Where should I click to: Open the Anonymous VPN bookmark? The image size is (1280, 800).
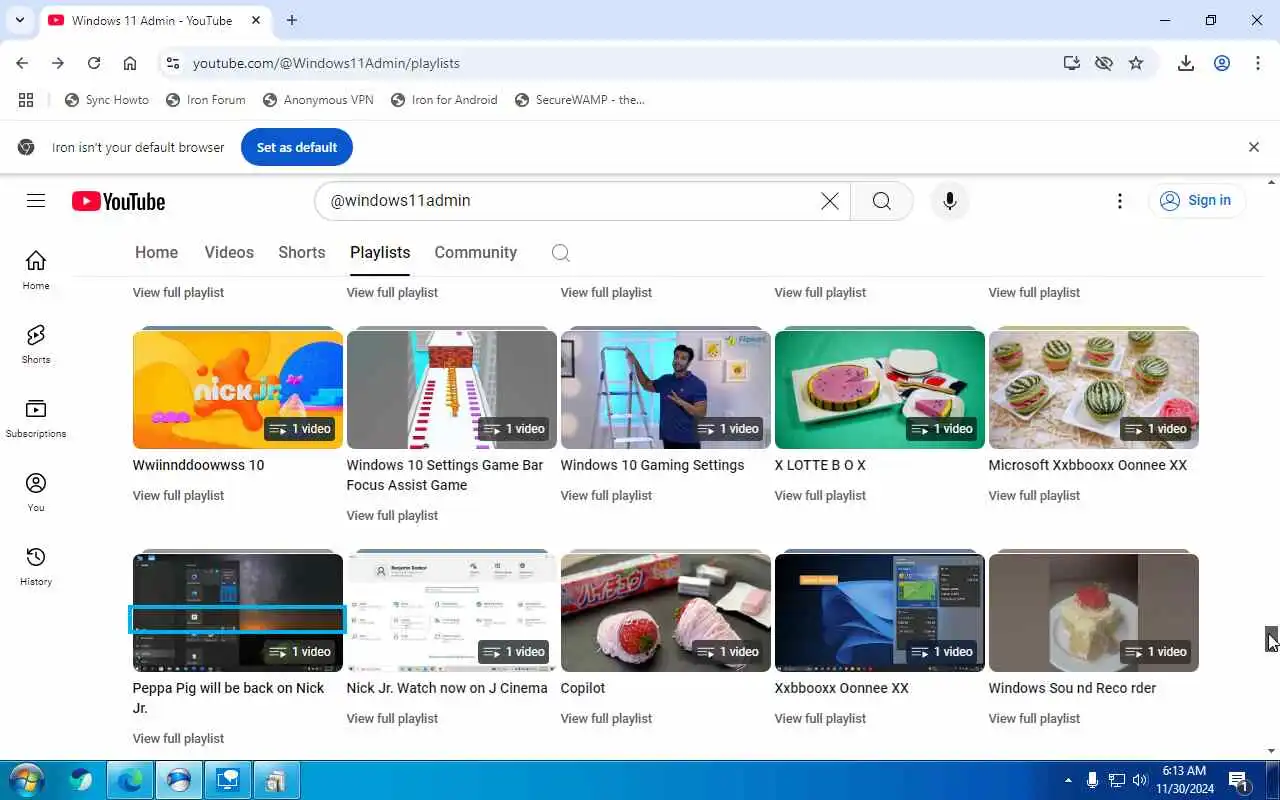point(318,100)
